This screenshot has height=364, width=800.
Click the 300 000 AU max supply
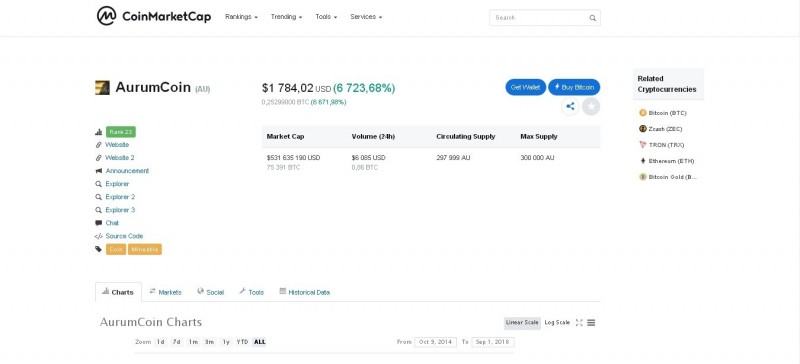537,158
